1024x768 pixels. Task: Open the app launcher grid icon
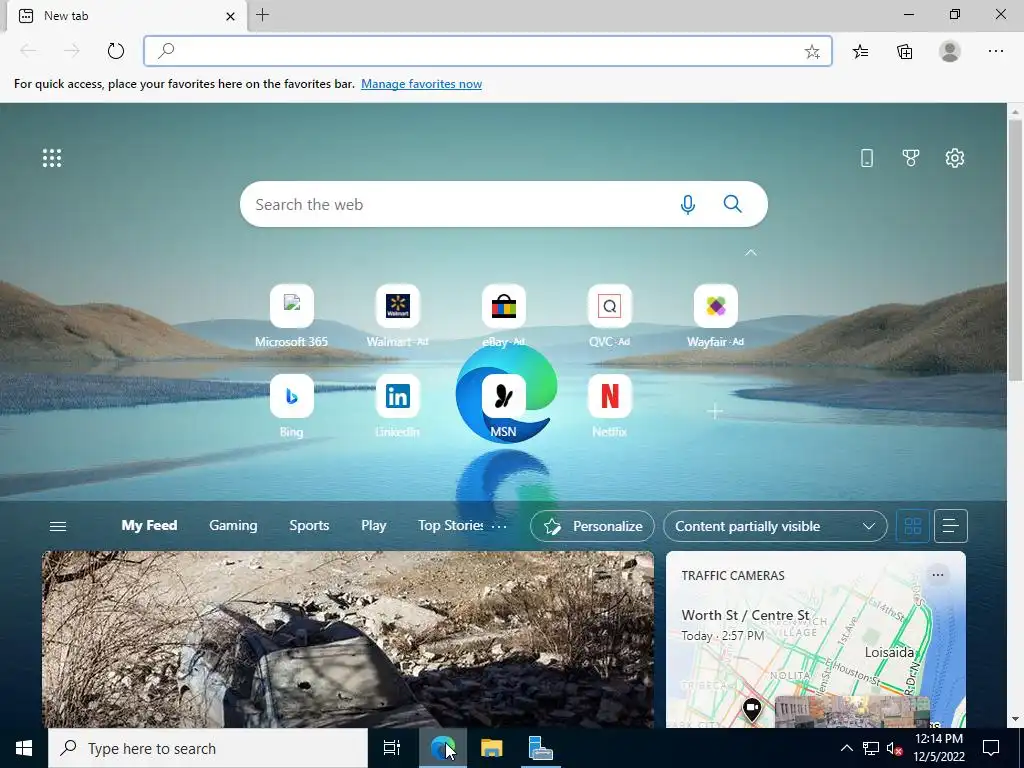pyautogui.click(x=52, y=158)
